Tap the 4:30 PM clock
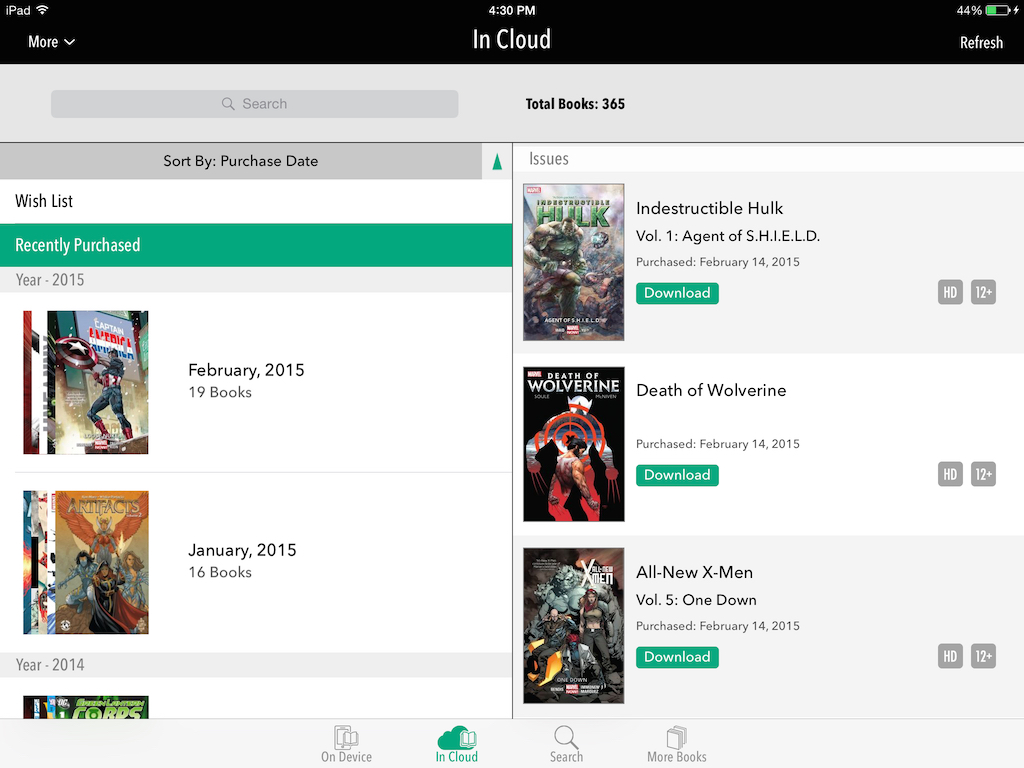This screenshot has height=768, width=1024. click(512, 10)
